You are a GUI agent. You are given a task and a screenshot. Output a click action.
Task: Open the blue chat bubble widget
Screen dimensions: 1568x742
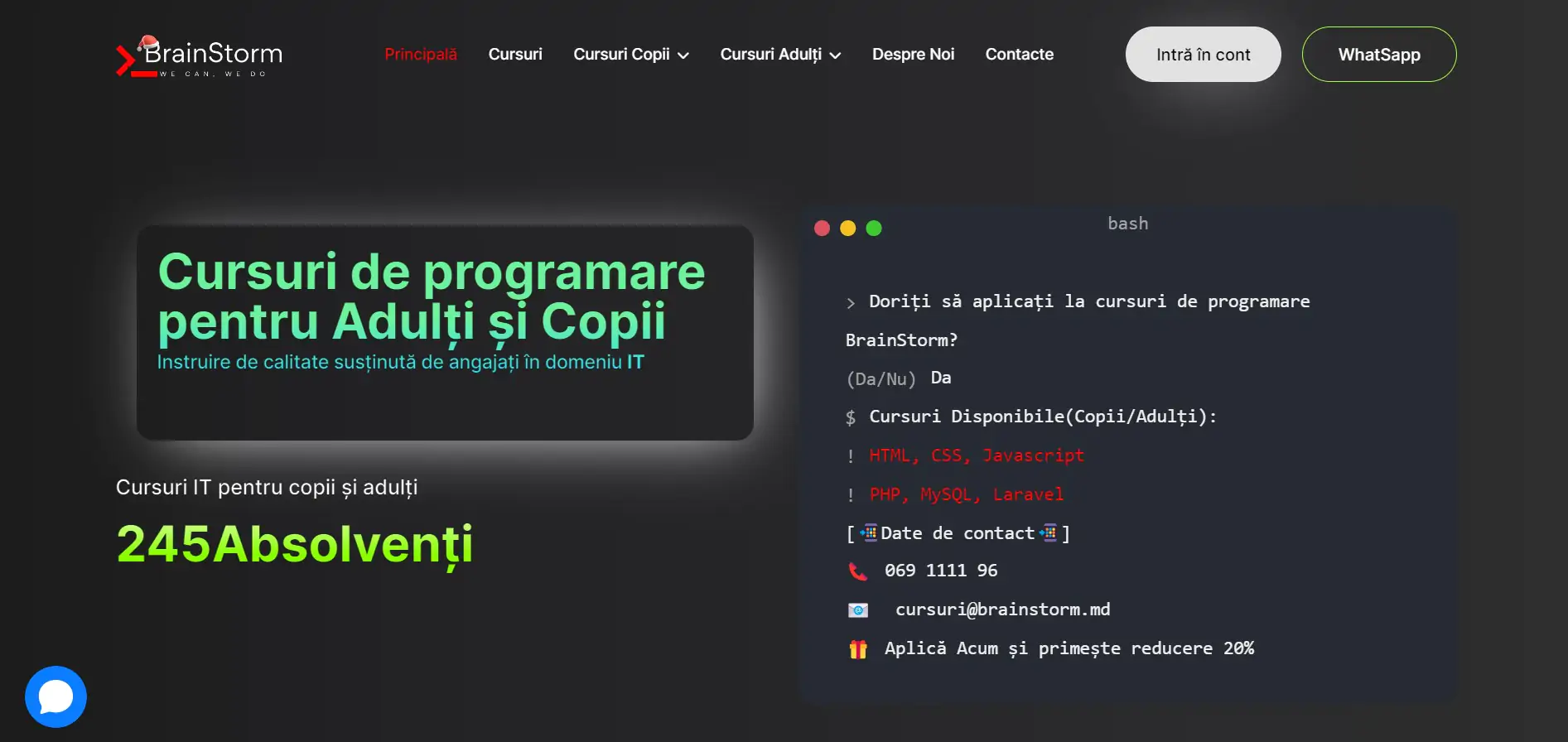pyautogui.click(x=55, y=696)
